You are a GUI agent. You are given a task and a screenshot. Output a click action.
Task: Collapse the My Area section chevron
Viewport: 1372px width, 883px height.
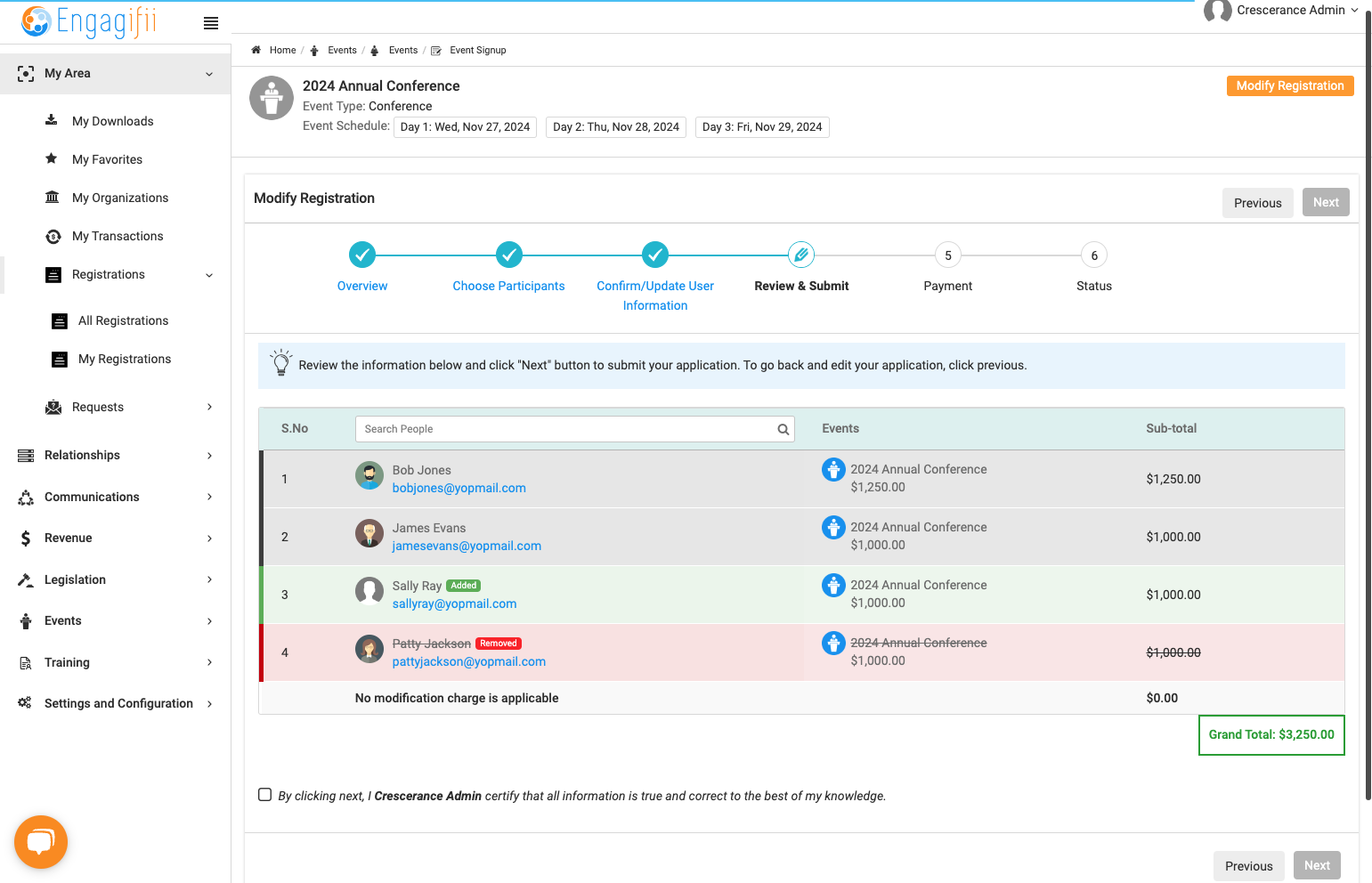pos(209,74)
